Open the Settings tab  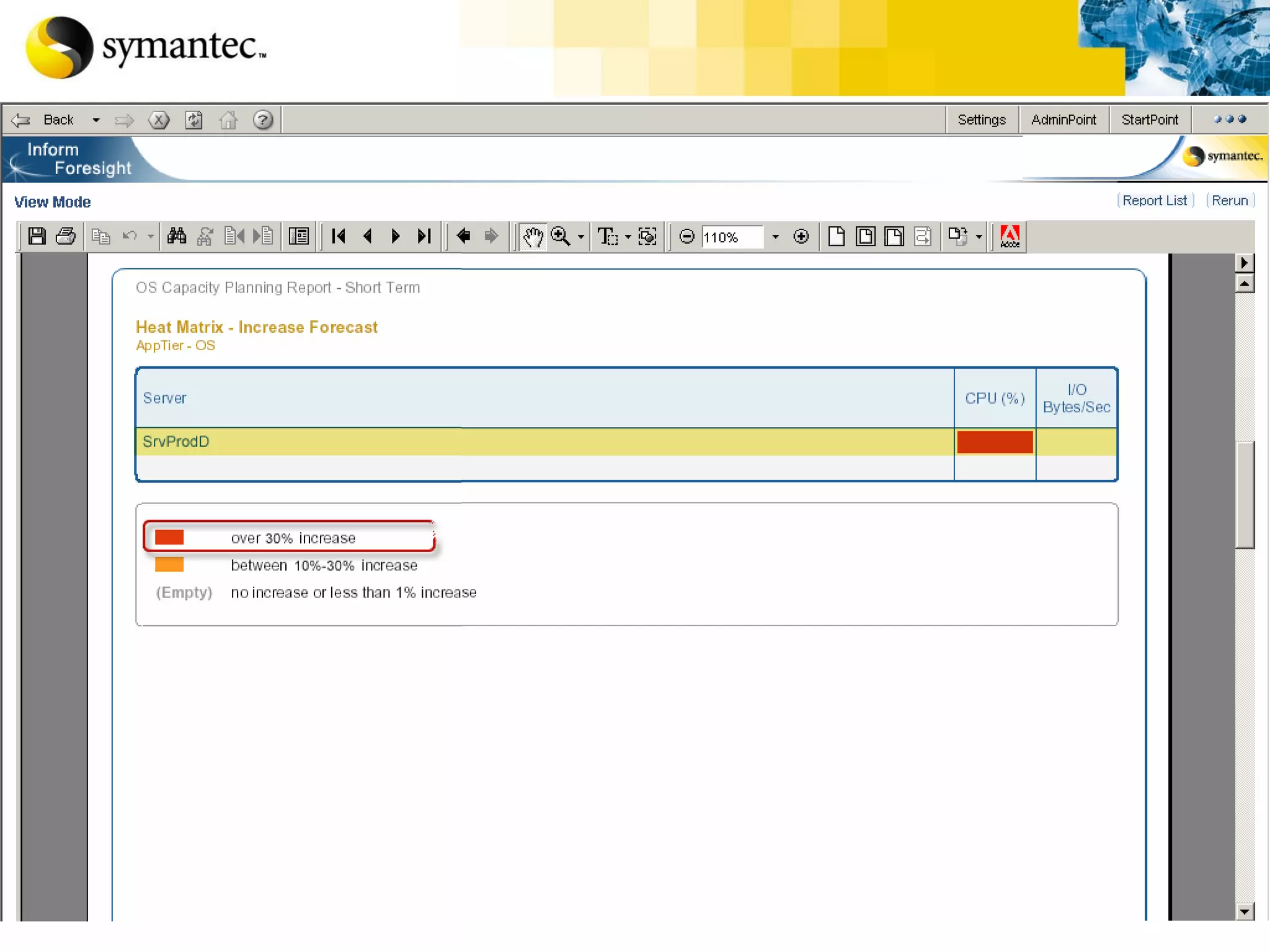pyautogui.click(x=981, y=120)
